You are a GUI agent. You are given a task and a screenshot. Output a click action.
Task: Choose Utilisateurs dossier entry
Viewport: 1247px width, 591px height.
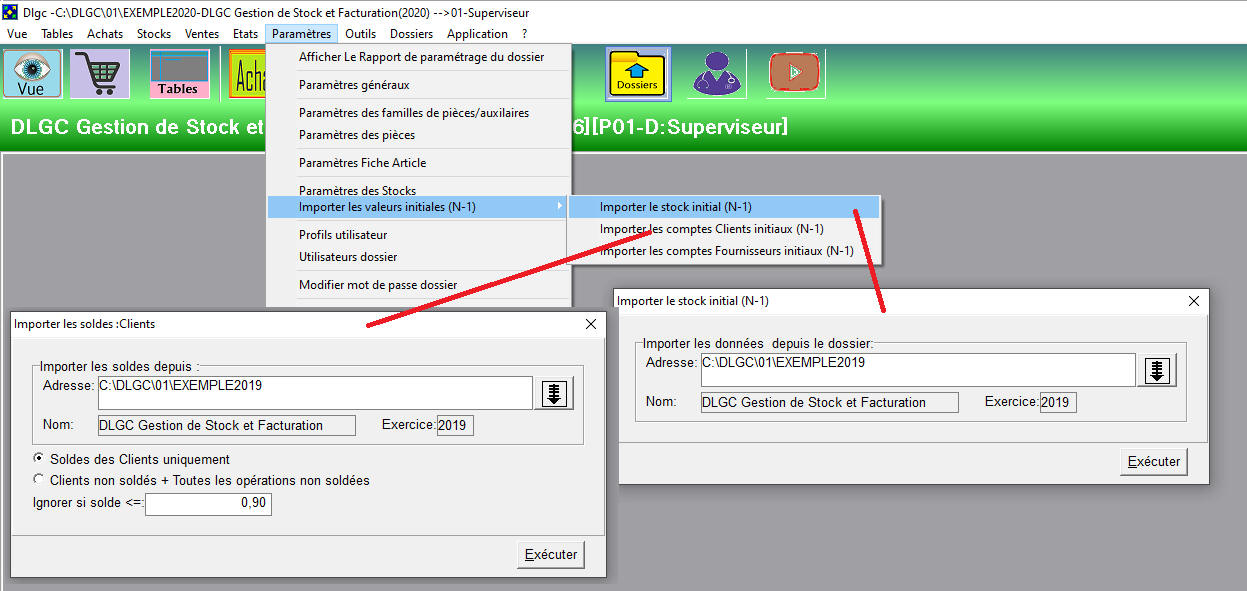tap(419, 257)
